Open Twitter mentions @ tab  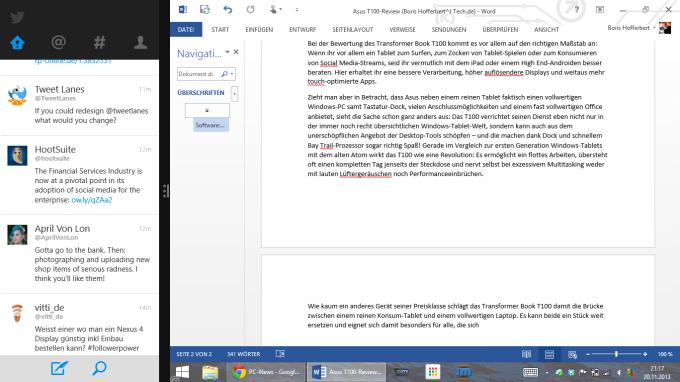pos(59,42)
